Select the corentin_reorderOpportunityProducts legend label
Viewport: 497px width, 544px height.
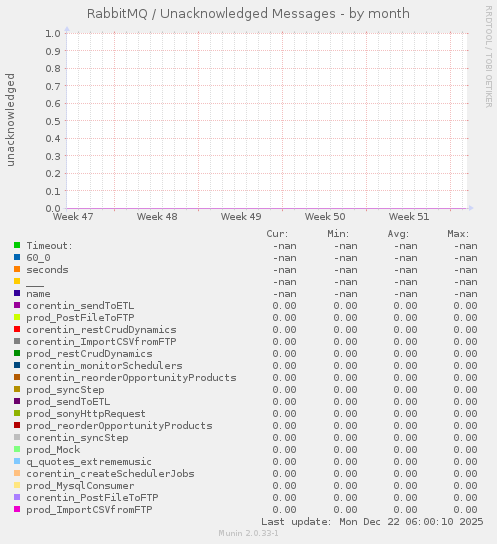(131, 378)
